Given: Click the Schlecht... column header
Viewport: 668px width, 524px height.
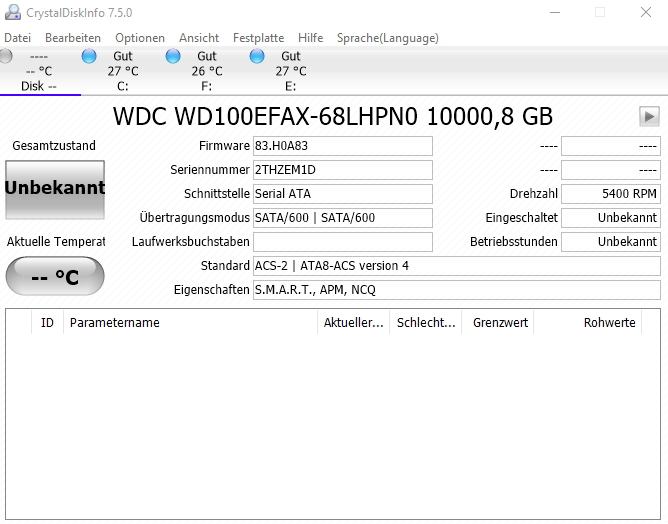Looking at the screenshot, I should click(426, 322).
